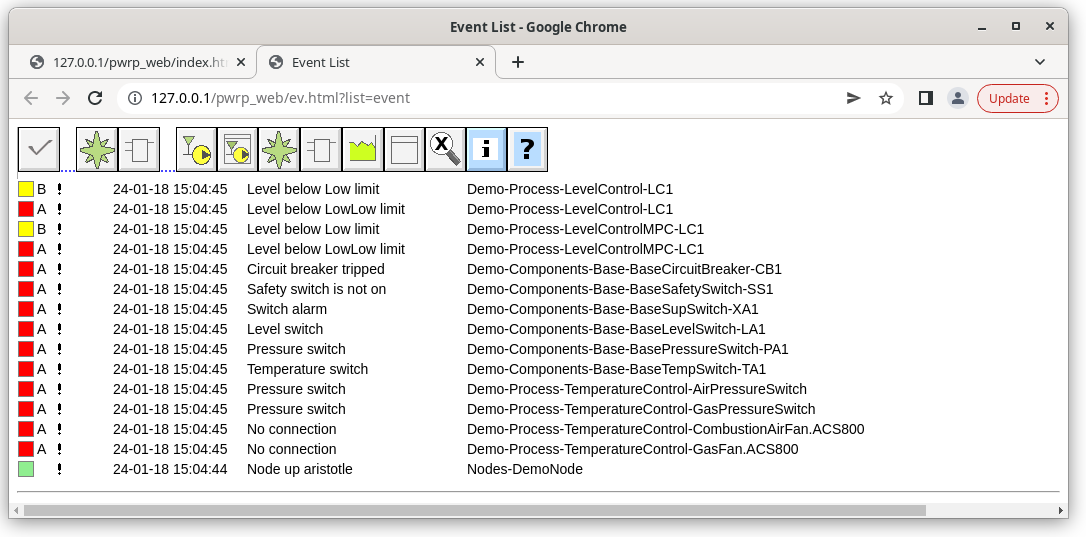Open the class graph toolbar icon
The image size is (1086, 537).
pyautogui.click(x=238, y=149)
